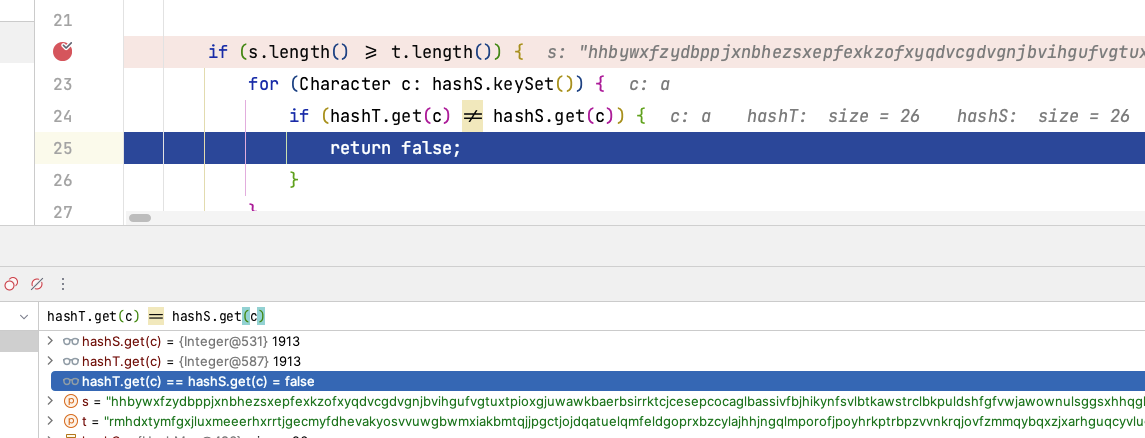Image resolution: width=1145 pixels, height=438 pixels.
Task: Expand the variable s string node
Action: [x=50, y=401]
